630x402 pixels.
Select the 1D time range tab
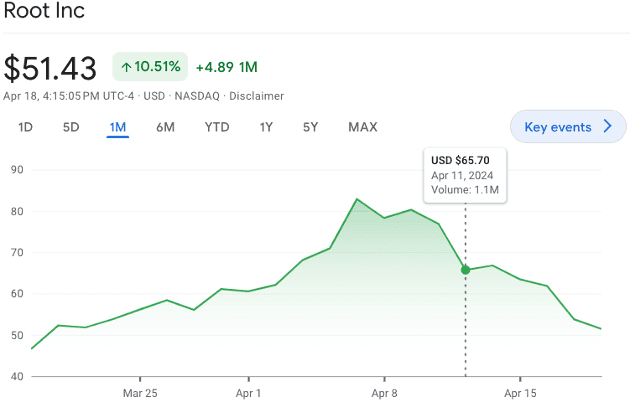25,127
